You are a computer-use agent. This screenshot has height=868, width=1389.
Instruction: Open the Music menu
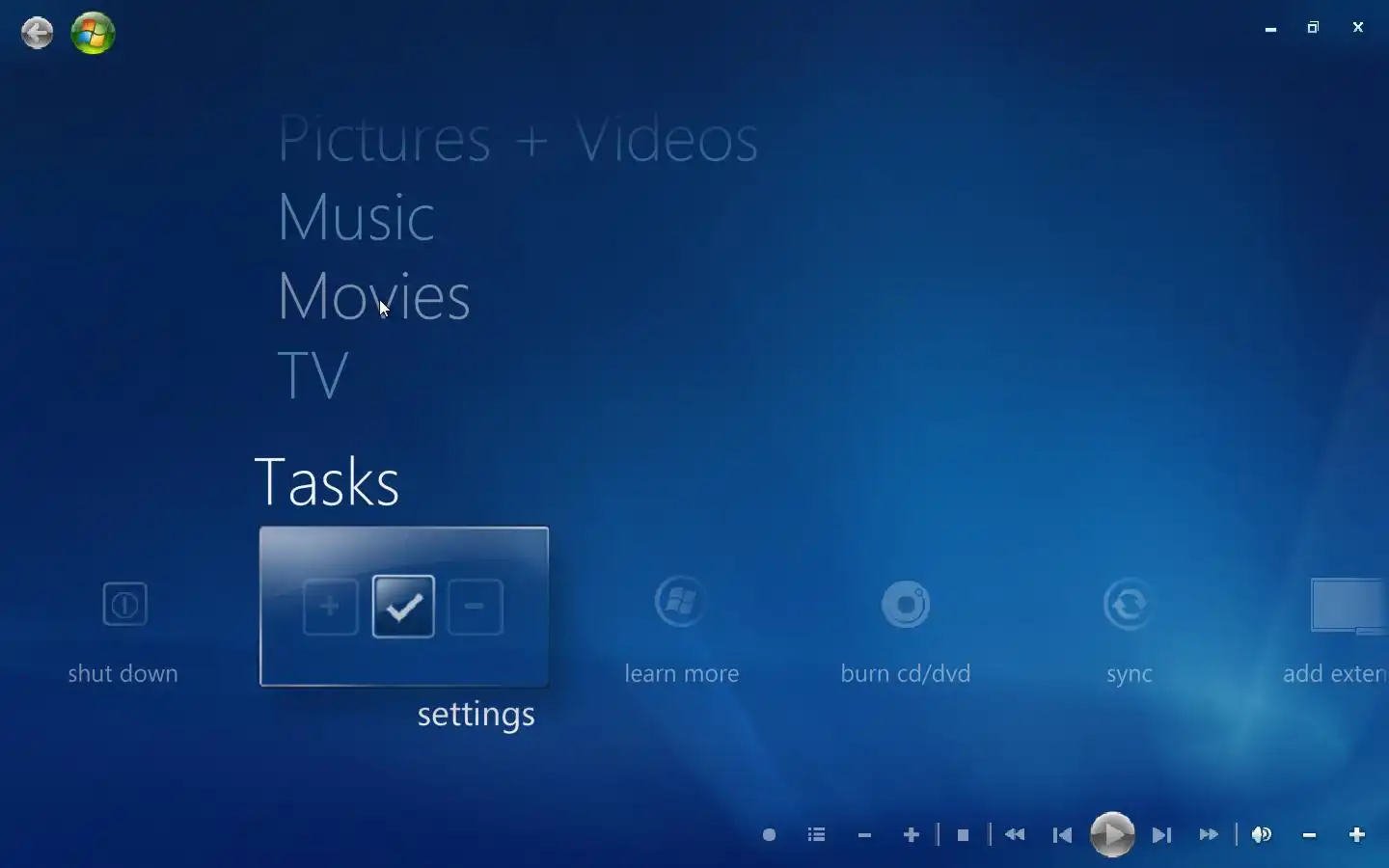[x=356, y=217]
